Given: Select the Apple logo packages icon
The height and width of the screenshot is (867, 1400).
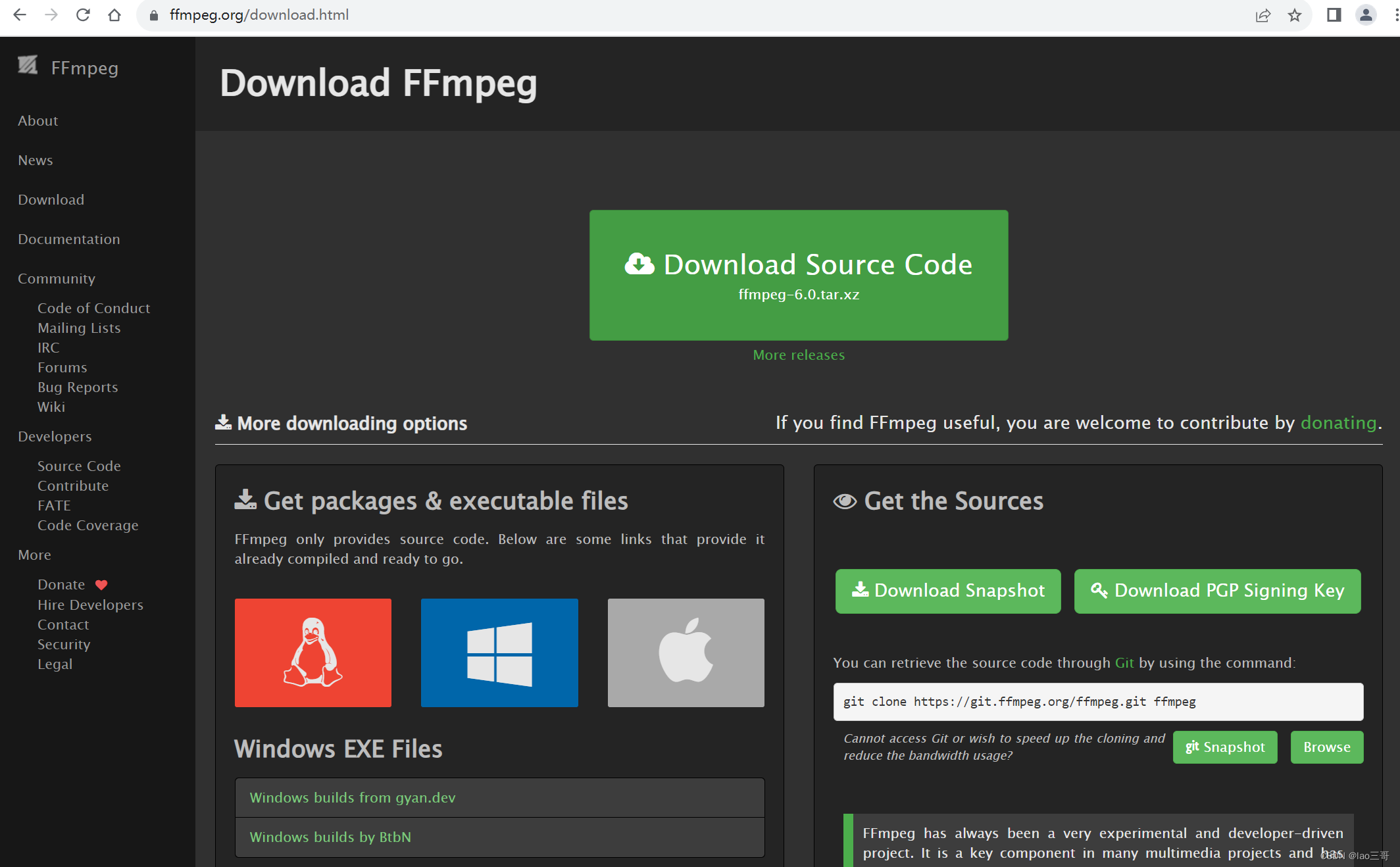Looking at the screenshot, I should tap(686, 652).
